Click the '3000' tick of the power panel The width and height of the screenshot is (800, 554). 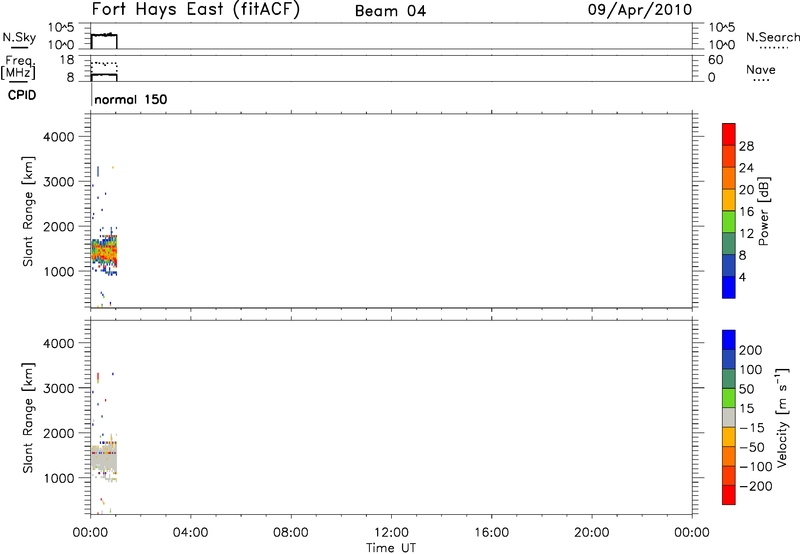[x=59, y=182]
